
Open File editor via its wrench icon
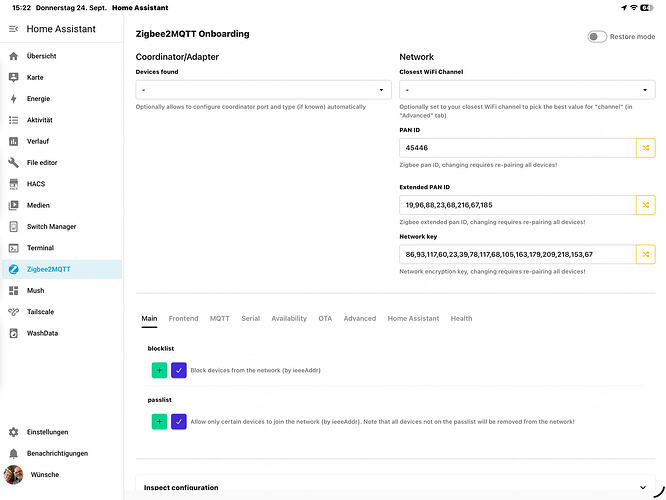tap(14, 163)
